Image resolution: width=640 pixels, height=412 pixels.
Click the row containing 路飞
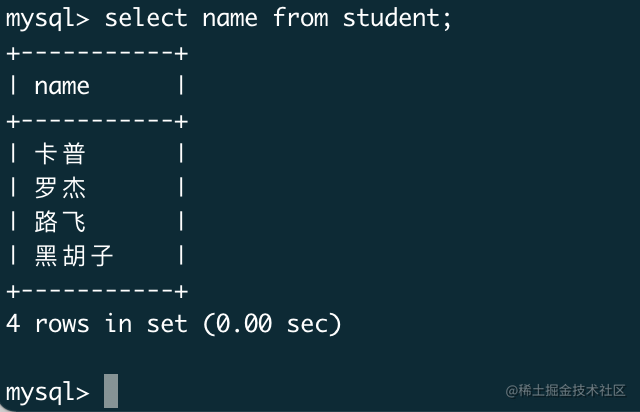pyautogui.click(x=97, y=222)
